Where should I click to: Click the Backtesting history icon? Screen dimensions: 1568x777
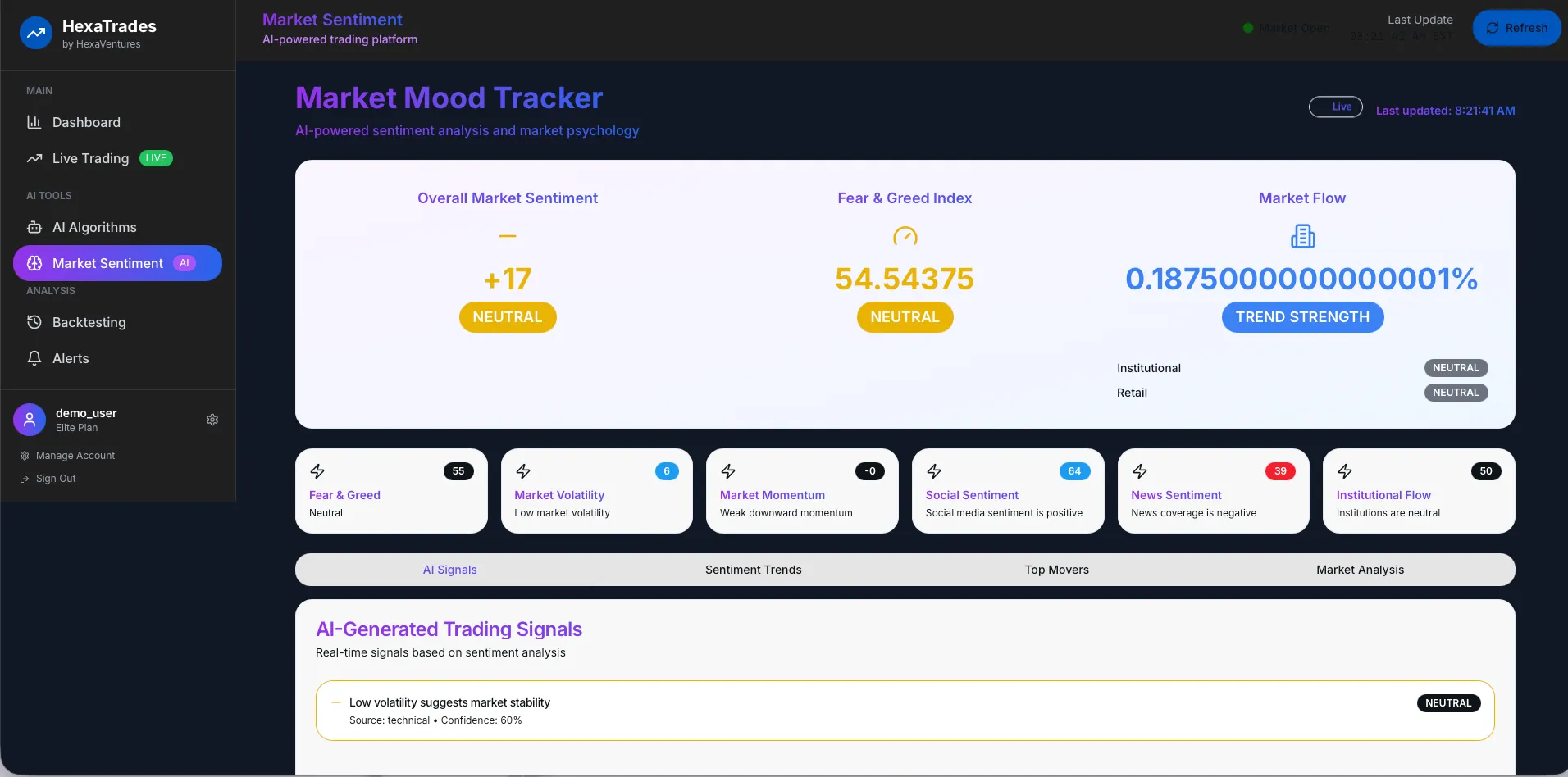point(34,322)
